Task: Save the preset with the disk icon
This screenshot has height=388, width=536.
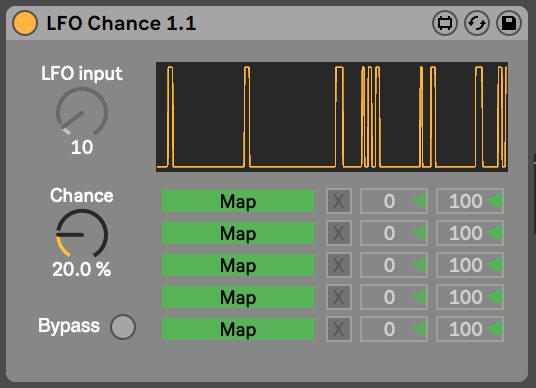Action: [x=509, y=23]
